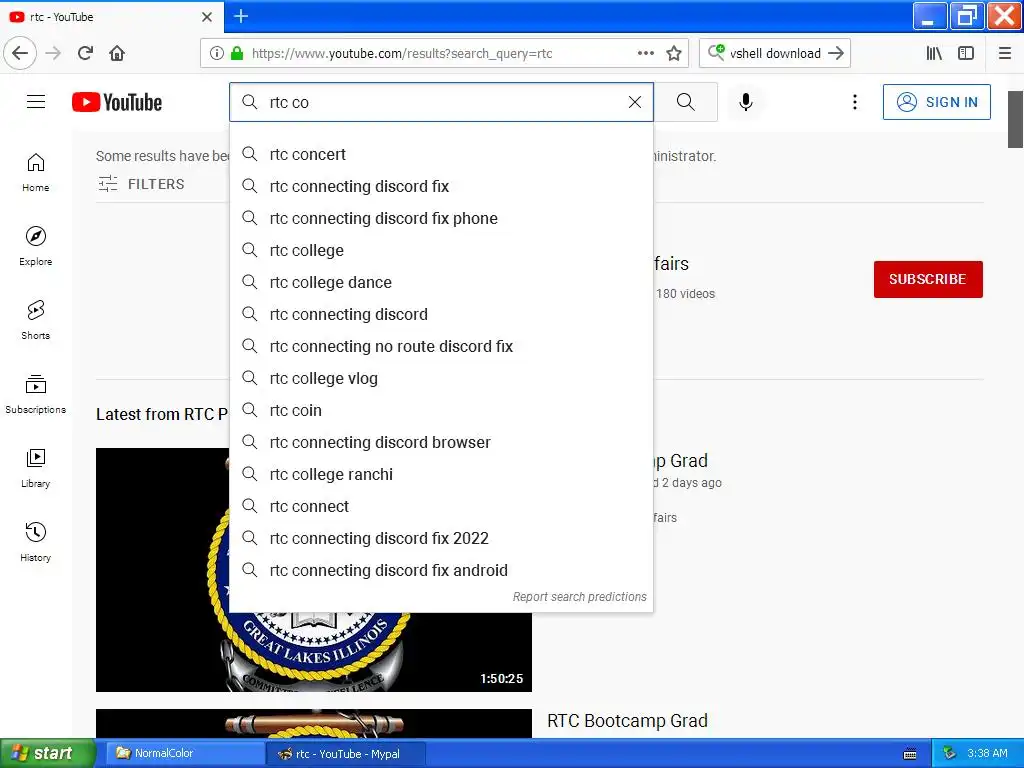Pick "rtc connecting discord fix 2022"
The height and width of the screenshot is (768, 1024).
point(441,538)
